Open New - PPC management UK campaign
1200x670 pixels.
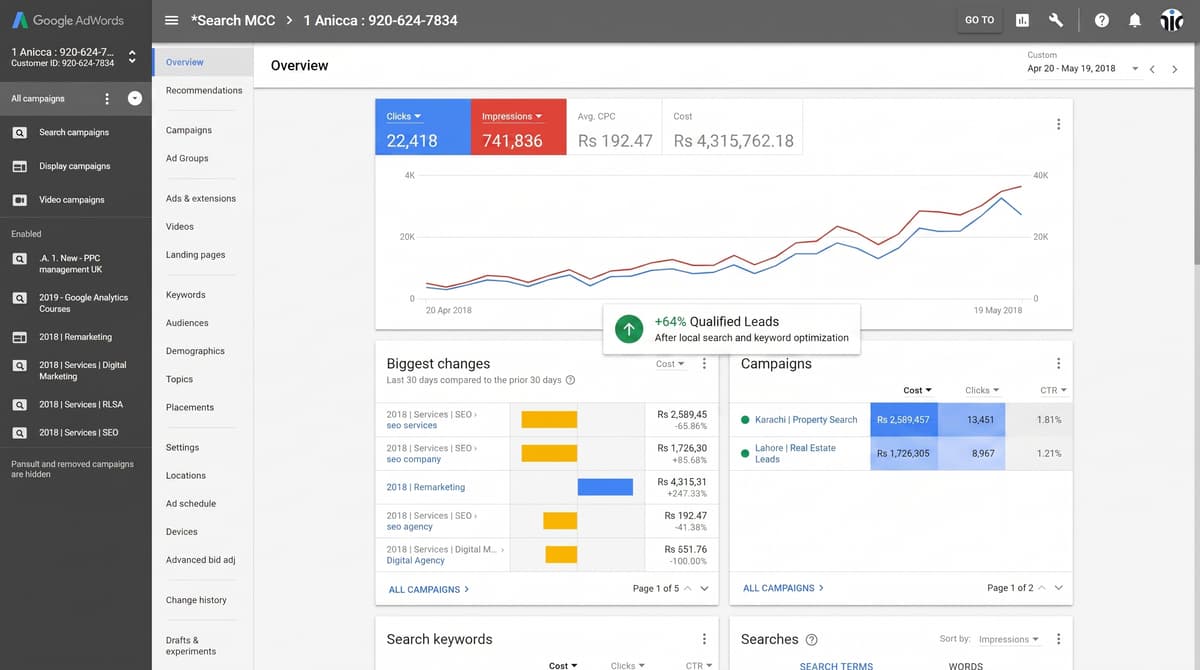coord(70,264)
